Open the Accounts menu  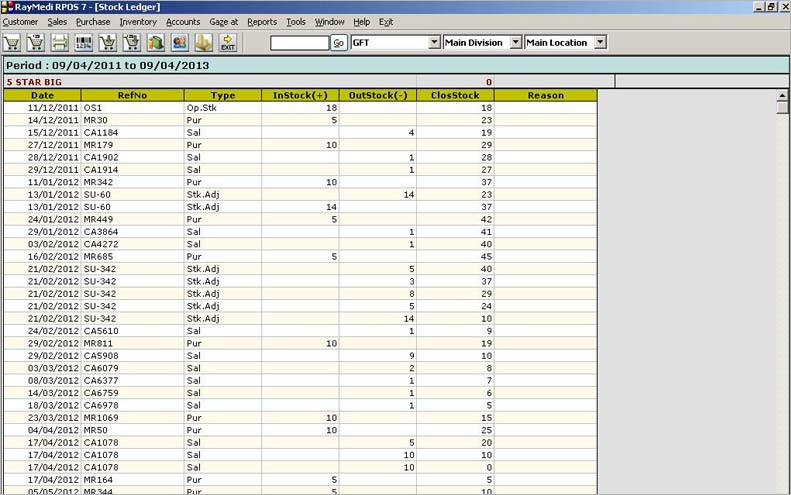click(183, 22)
